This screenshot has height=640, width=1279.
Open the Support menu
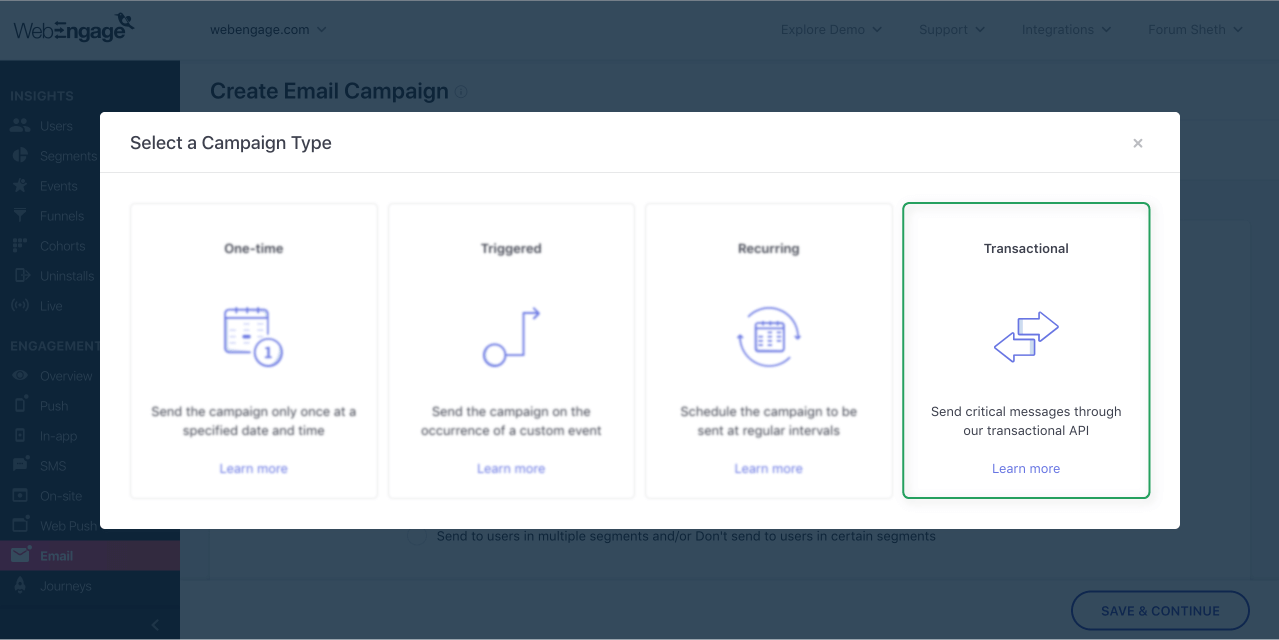(x=951, y=29)
